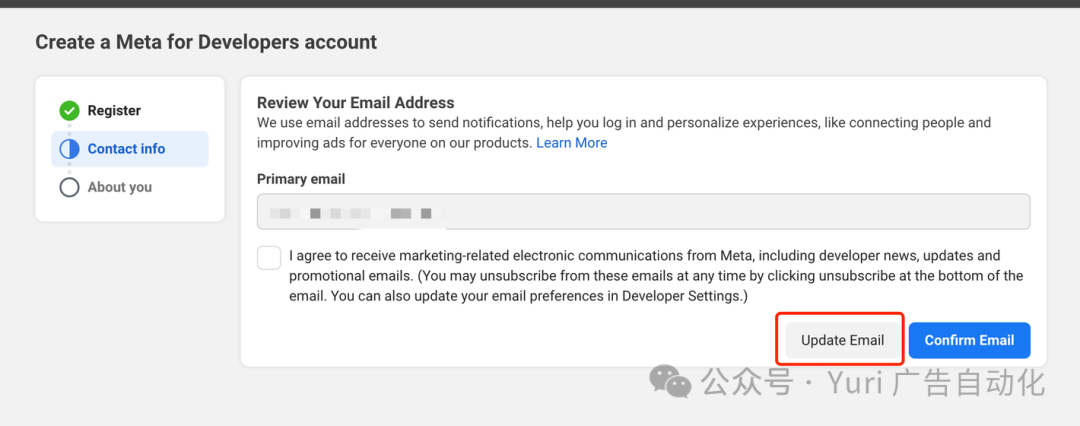Click the empty circle icon for About you
The height and width of the screenshot is (426, 1080).
click(x=70, y=187)
